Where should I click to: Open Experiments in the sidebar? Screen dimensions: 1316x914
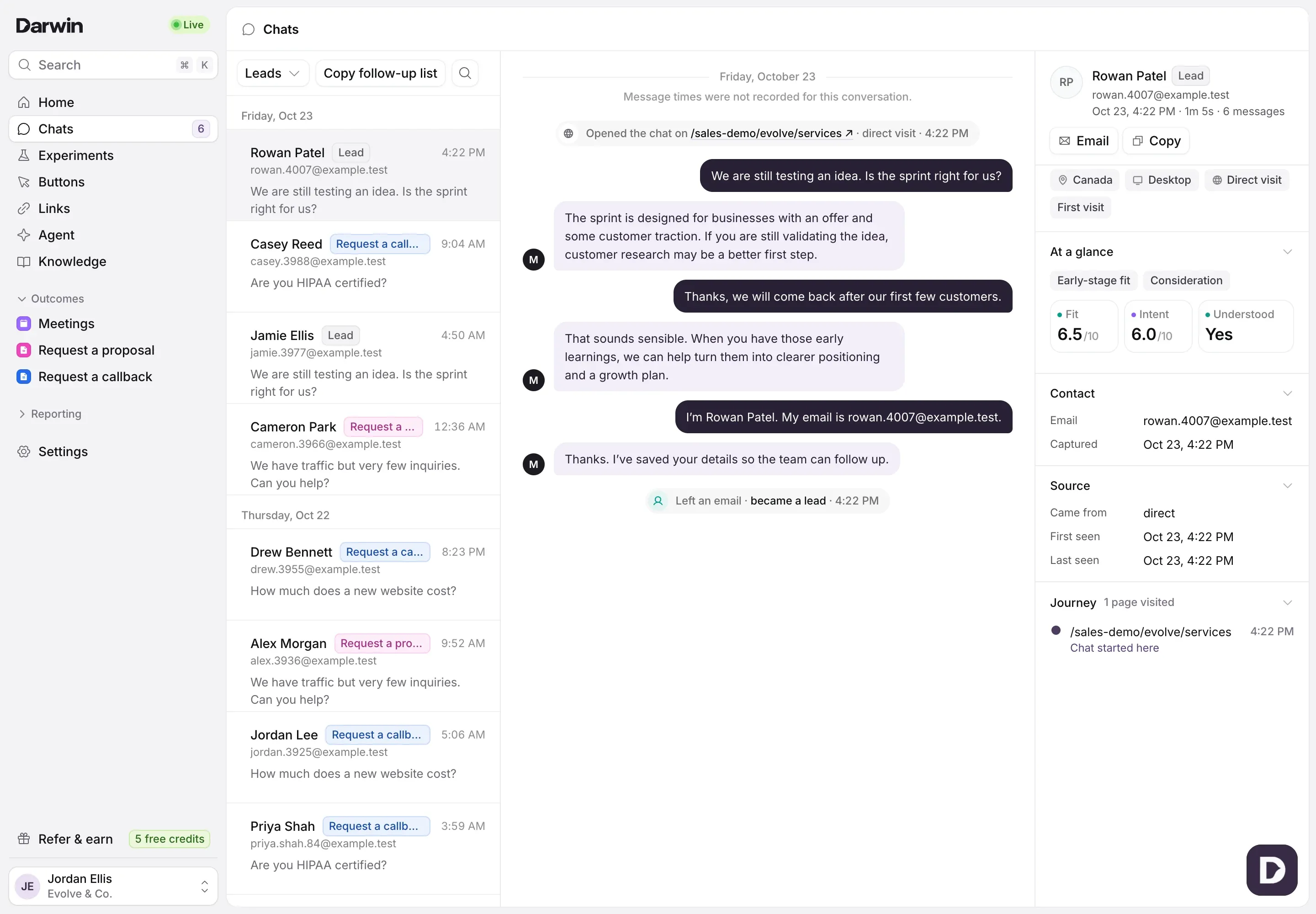tap(113, 155)
